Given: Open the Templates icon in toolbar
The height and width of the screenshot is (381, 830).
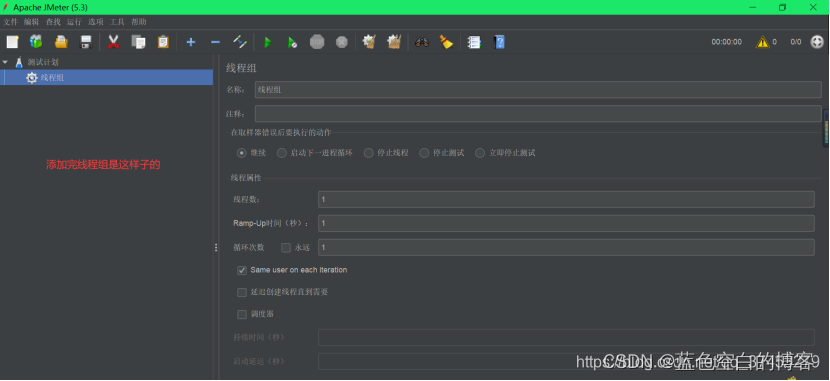Looking at the screenshot, I should pyautogui.click(x=36, y=42).
